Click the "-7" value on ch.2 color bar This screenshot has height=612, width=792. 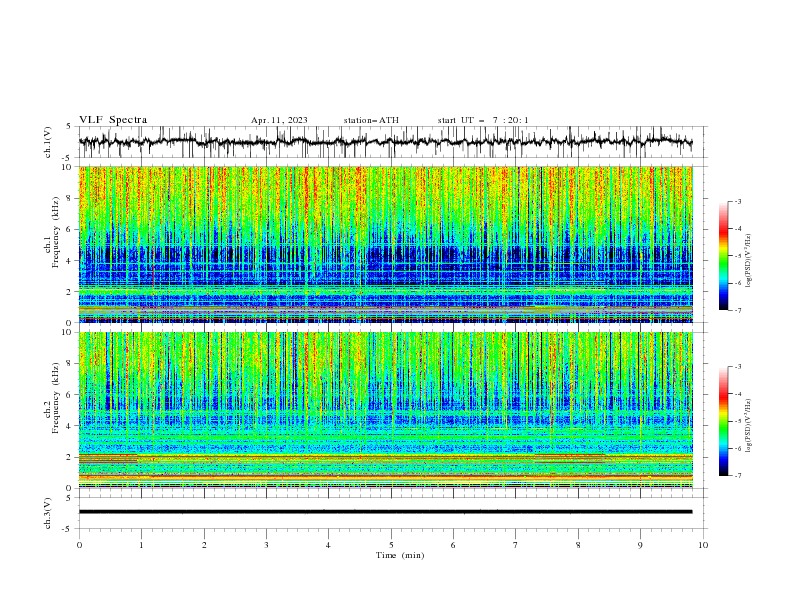pyautogui.click(x=737, y=476)
